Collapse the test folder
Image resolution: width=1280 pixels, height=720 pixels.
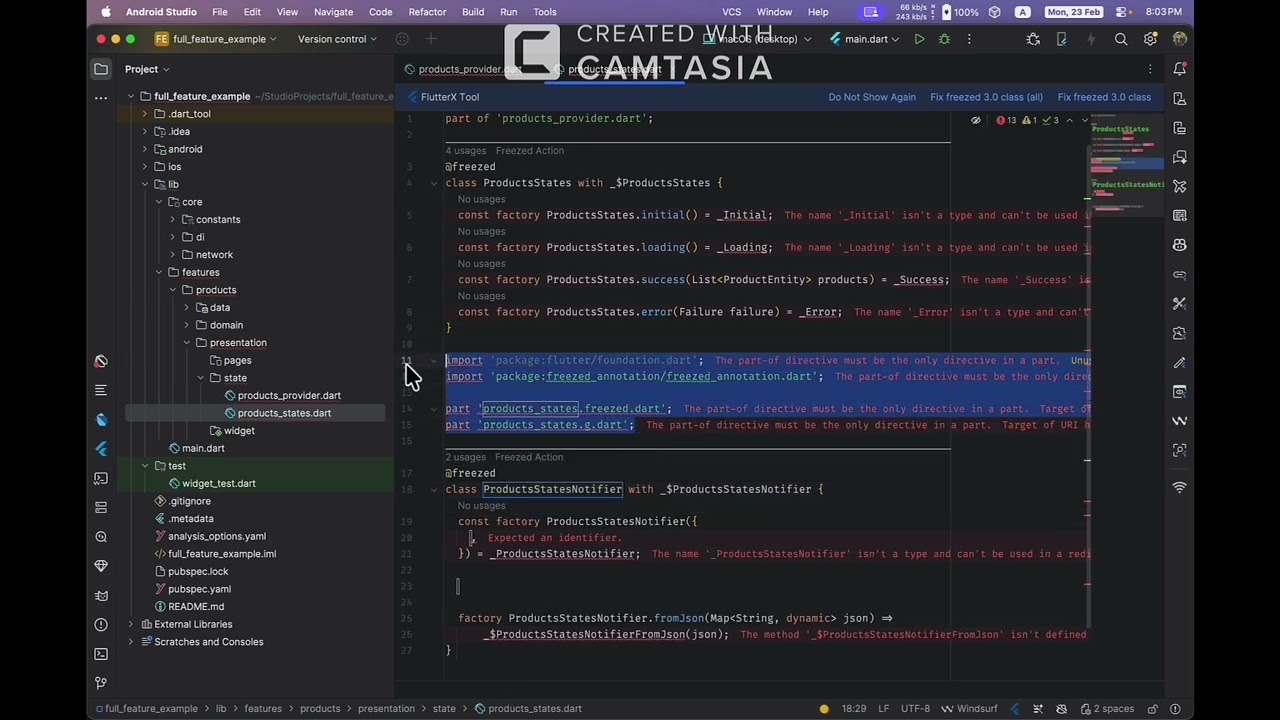(145, 466)
